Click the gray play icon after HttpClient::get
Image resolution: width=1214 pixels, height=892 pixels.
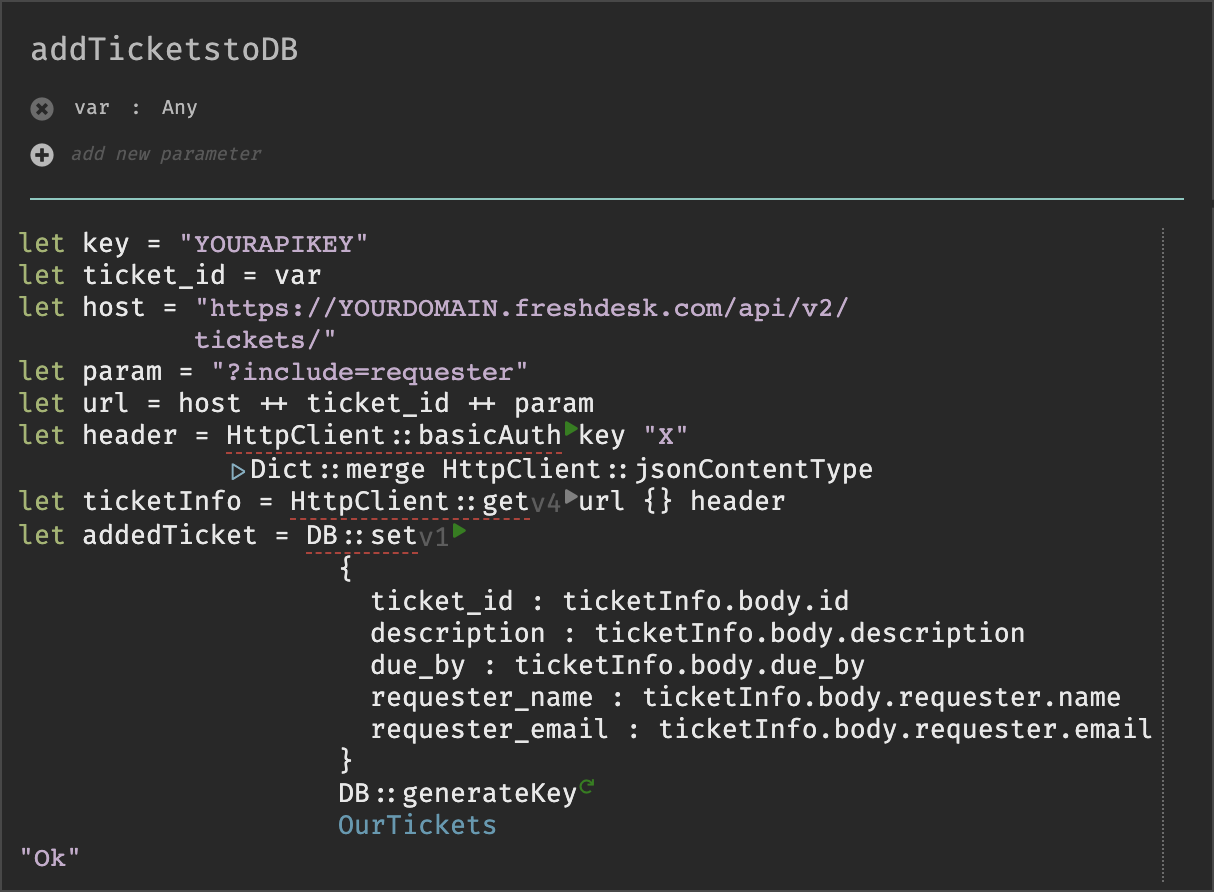[x=571, y=496]
